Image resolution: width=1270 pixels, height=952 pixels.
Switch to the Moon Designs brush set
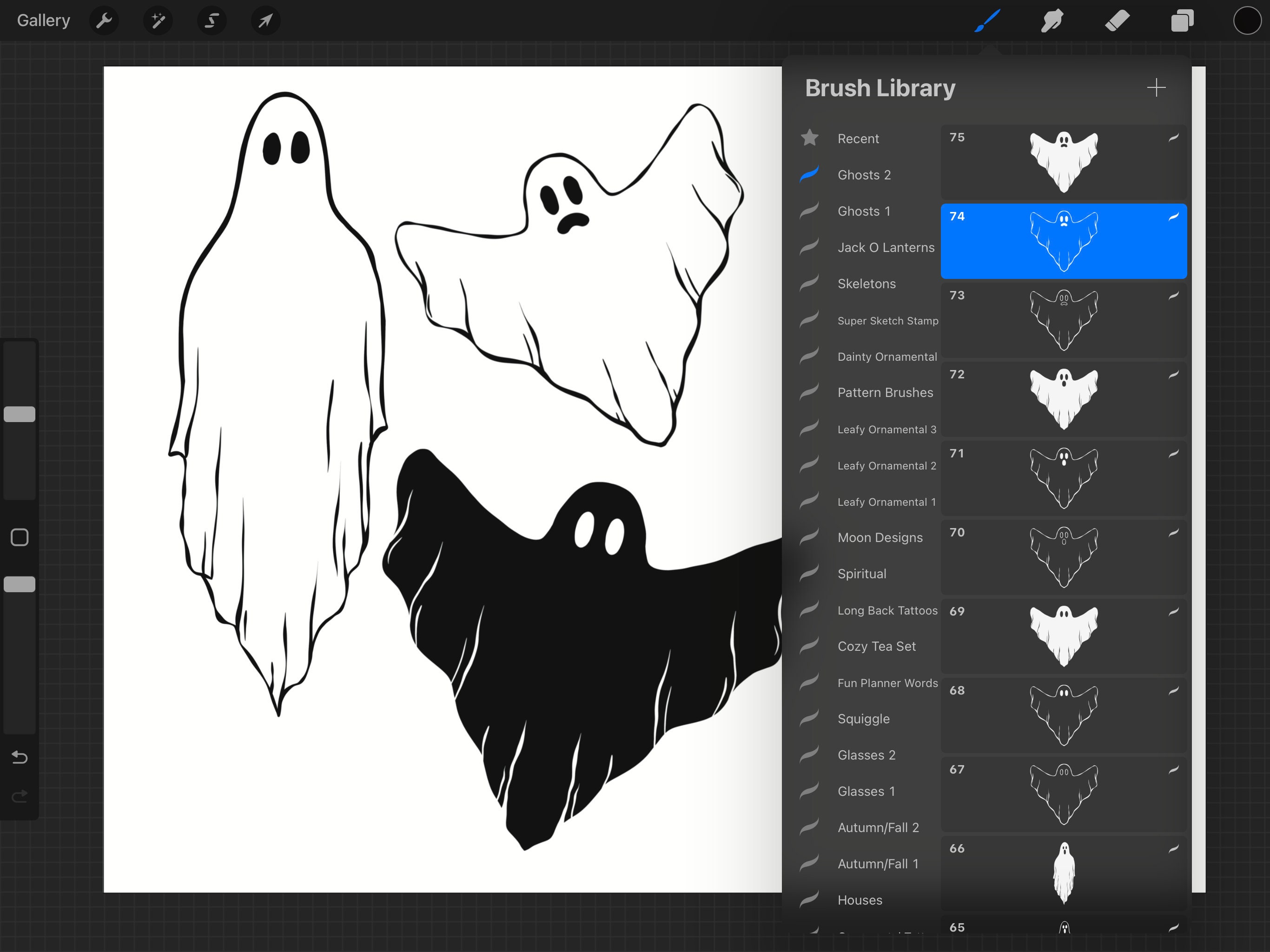click(x=880, y=537)
